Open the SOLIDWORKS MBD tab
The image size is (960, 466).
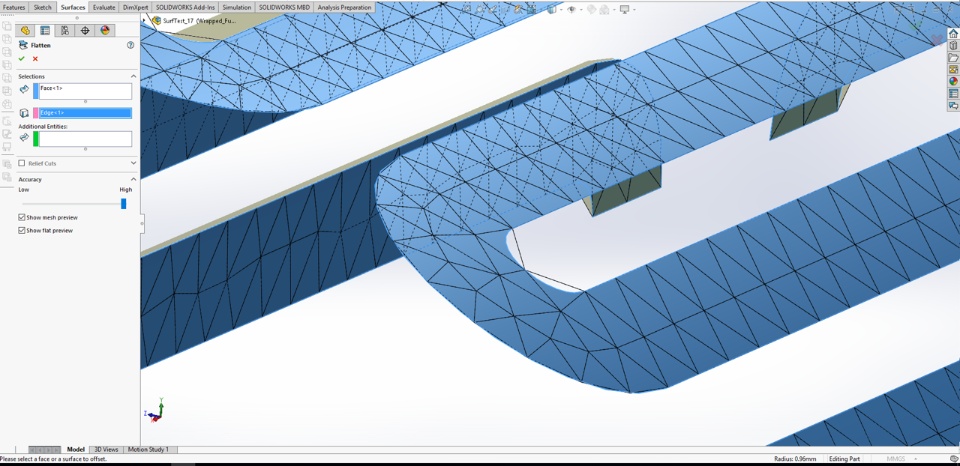(284, 7)
